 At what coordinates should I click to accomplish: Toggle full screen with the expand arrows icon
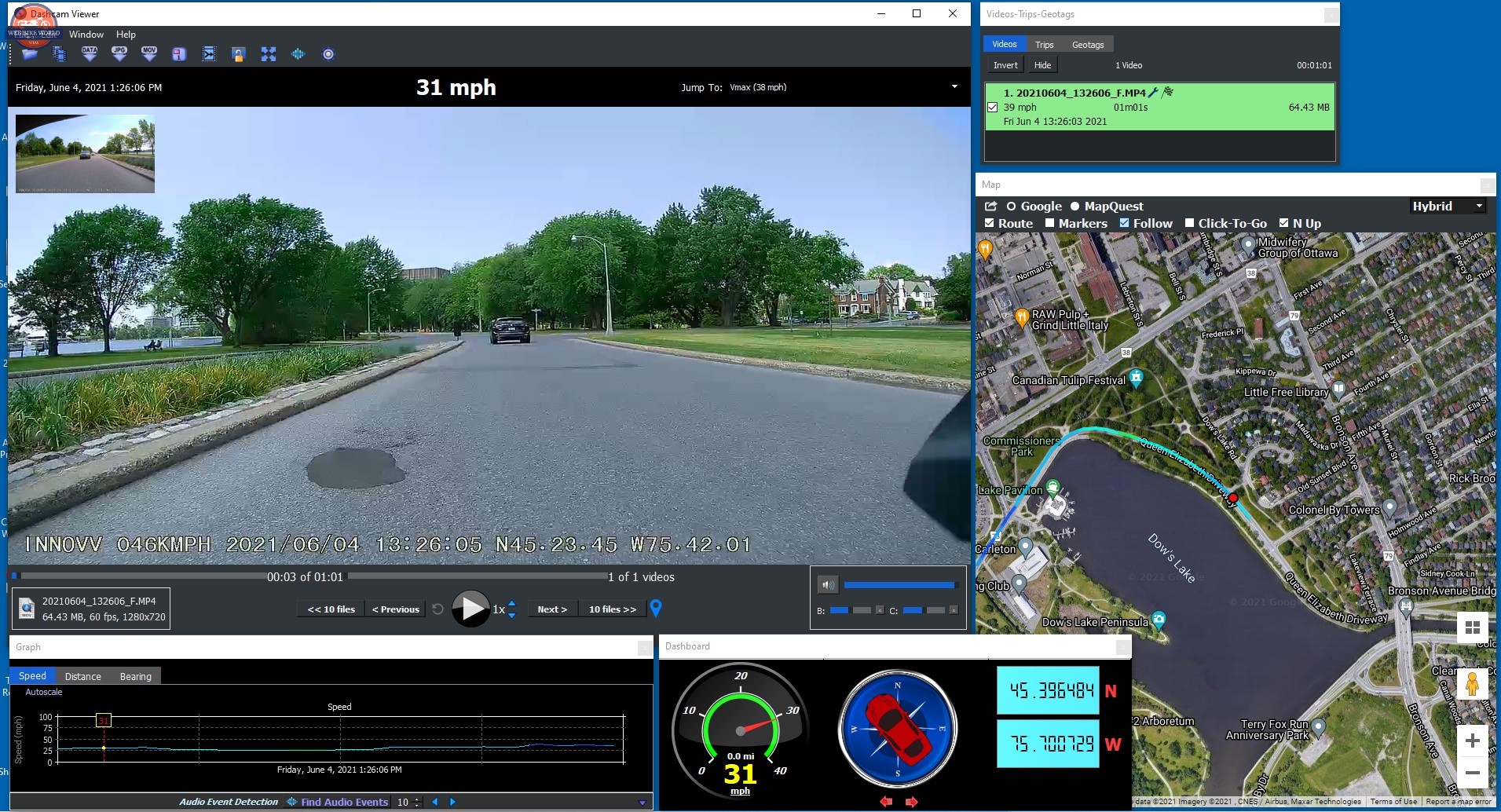269,54
